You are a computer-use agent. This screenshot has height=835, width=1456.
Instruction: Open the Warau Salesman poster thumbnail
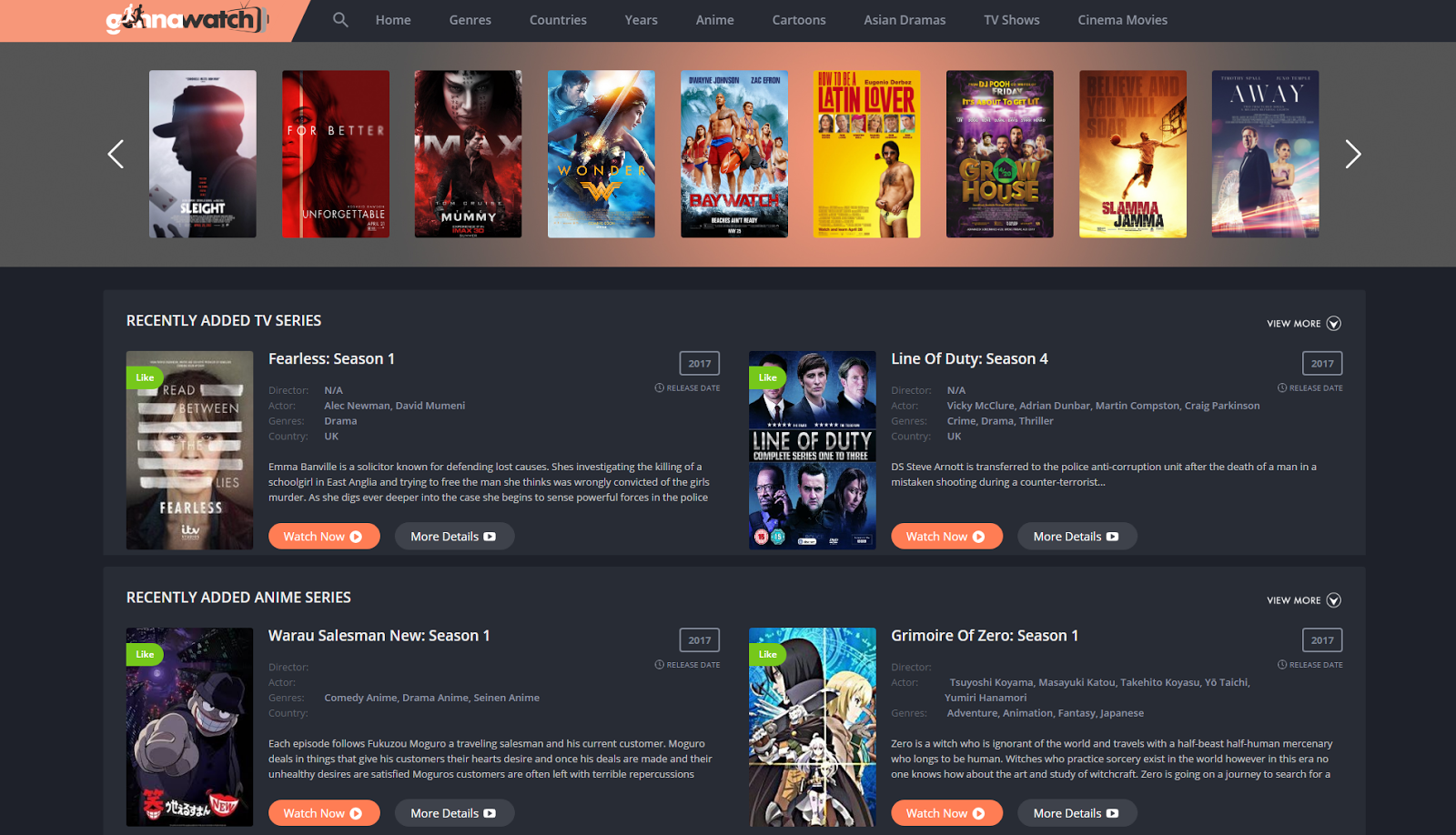click(x=190, y=727)
